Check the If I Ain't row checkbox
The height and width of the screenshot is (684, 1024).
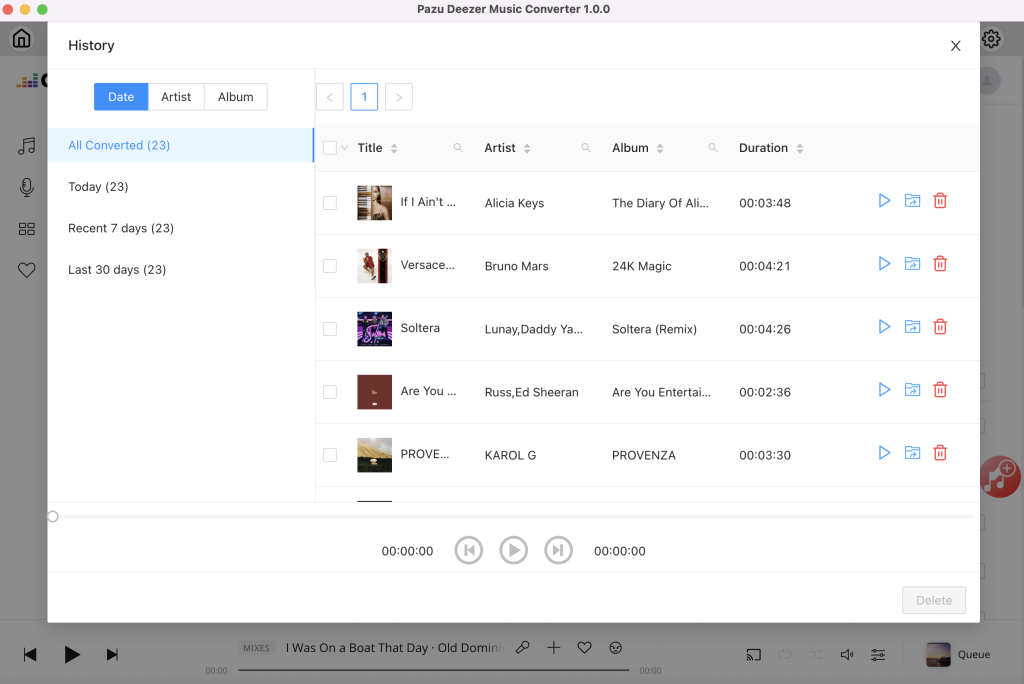point(330,203)
